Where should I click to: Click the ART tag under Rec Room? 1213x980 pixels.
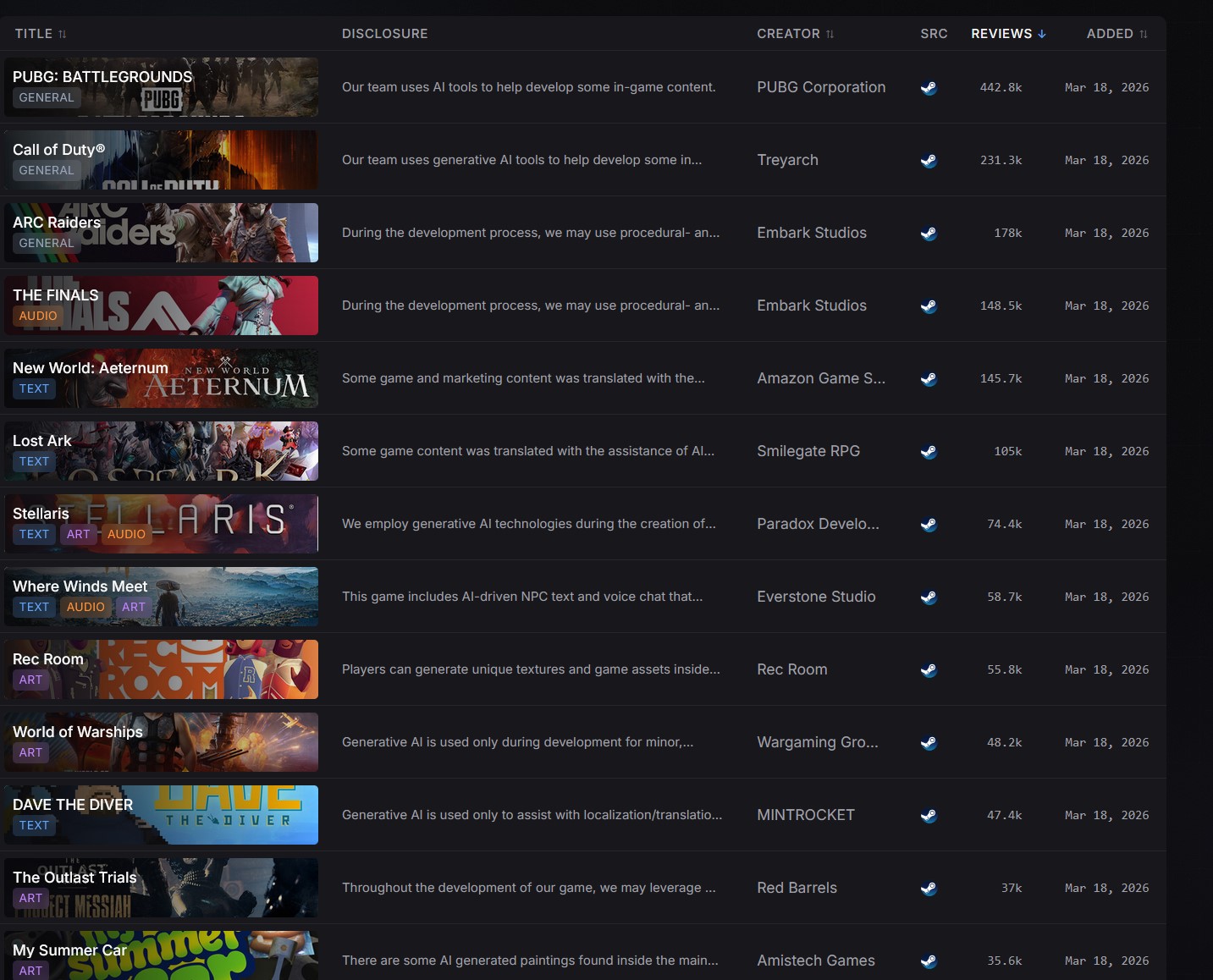pos(30,680)
